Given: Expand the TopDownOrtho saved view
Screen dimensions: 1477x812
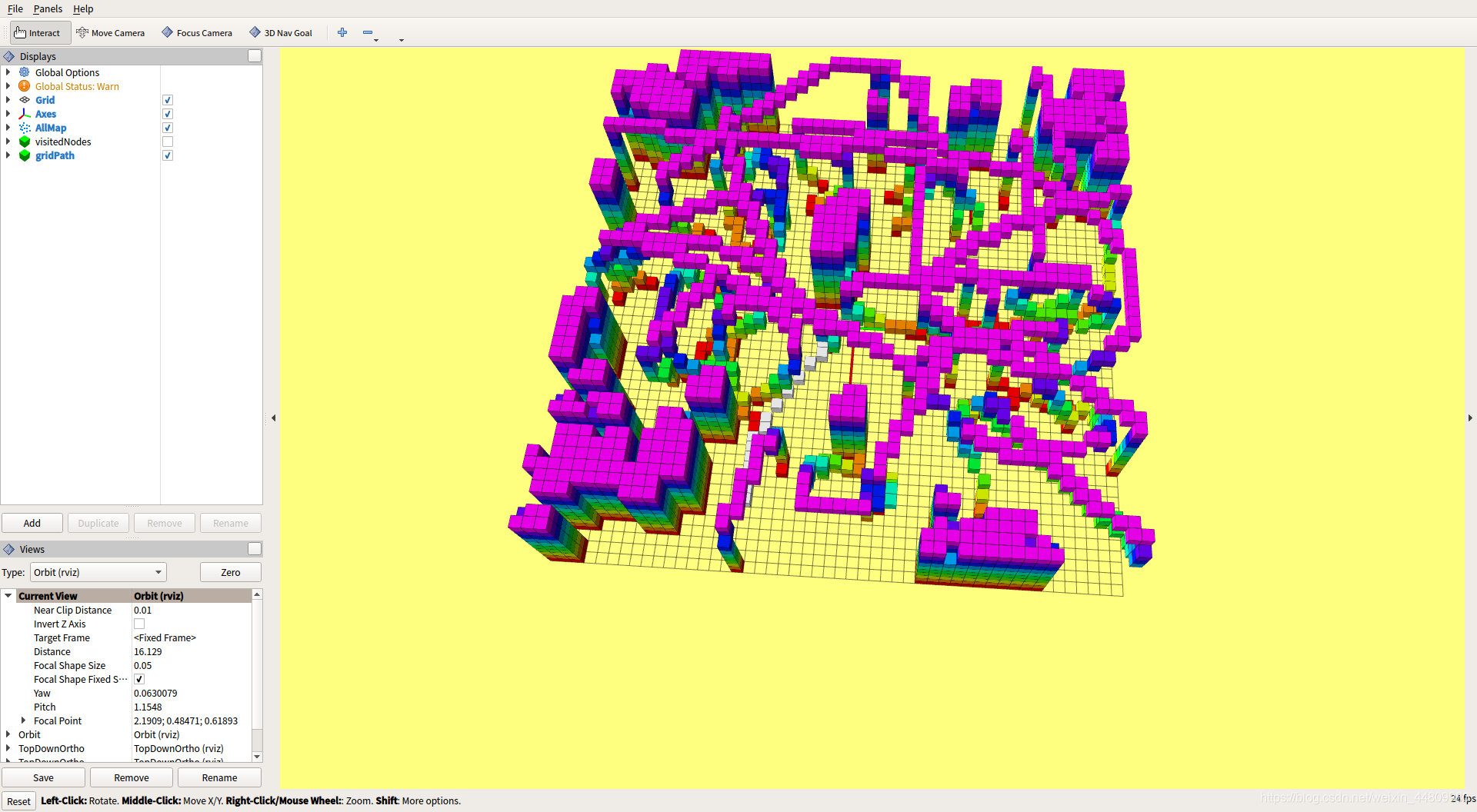Looking at the screenshot, I should (x=8, y=748).
